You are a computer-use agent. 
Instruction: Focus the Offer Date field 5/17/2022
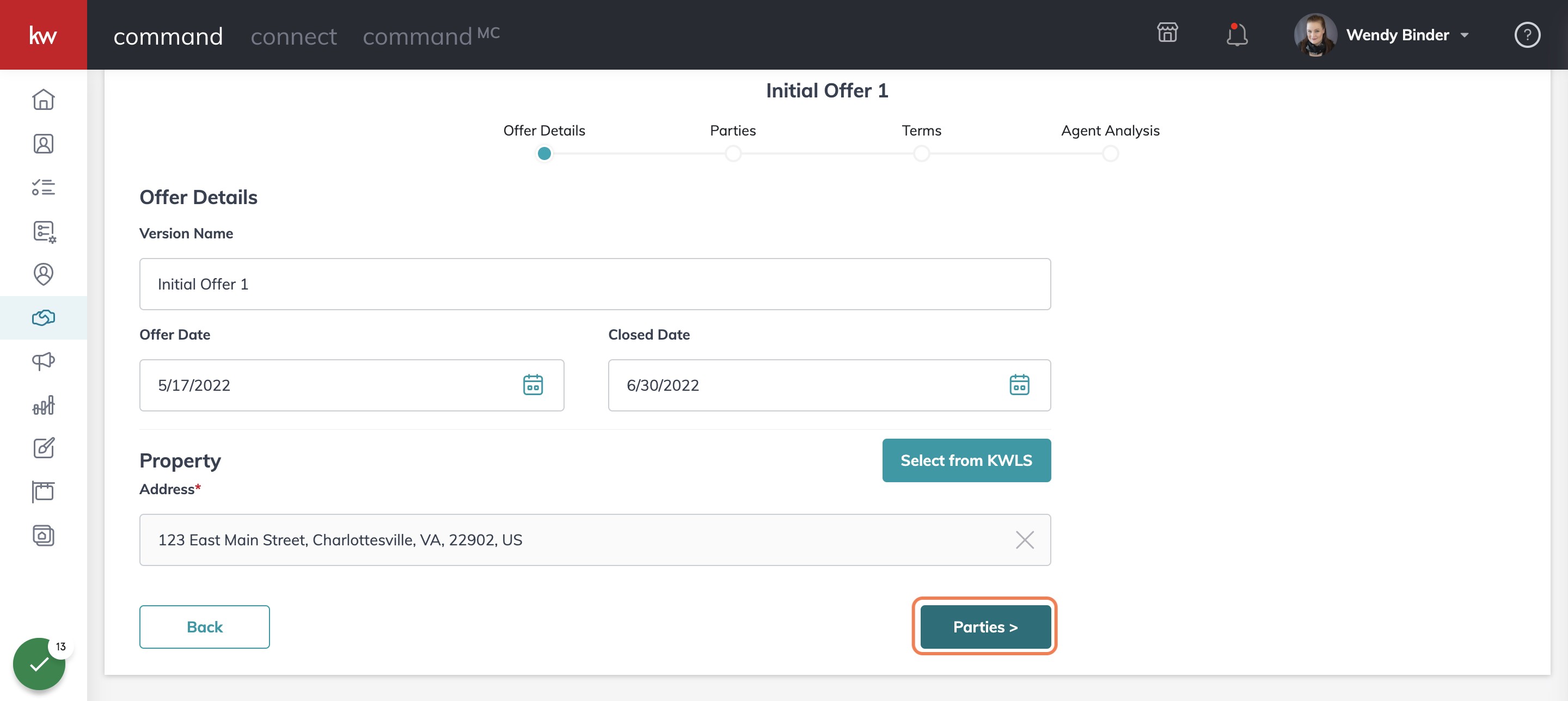(352, 385)
